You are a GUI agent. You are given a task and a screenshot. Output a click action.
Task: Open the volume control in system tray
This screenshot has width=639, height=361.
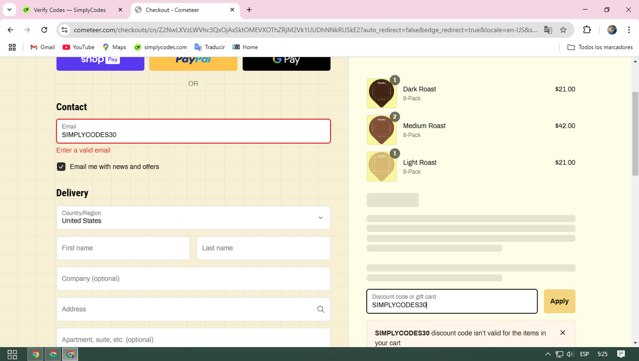(570, 354)
